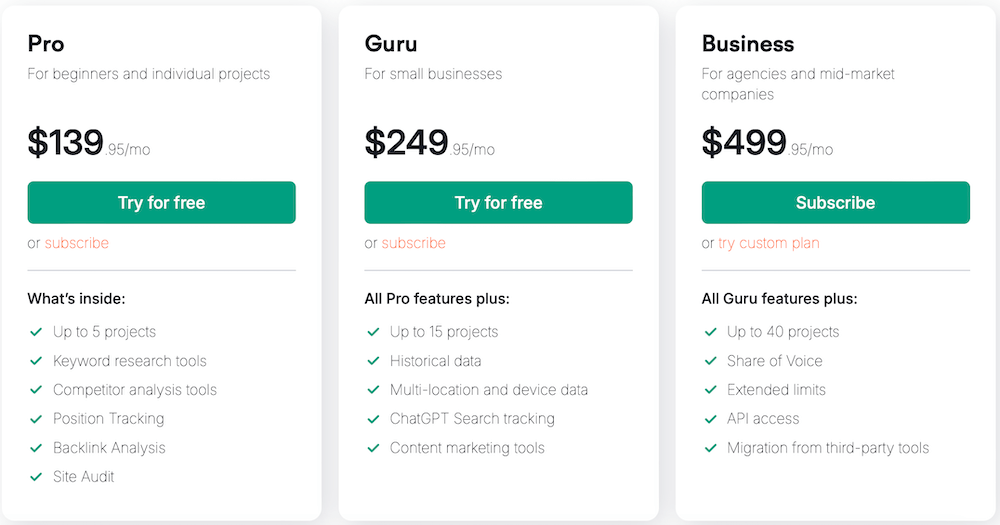Open the subscribe link under Pro
Screen dimensions: 1000x525
tap(77, 243)
